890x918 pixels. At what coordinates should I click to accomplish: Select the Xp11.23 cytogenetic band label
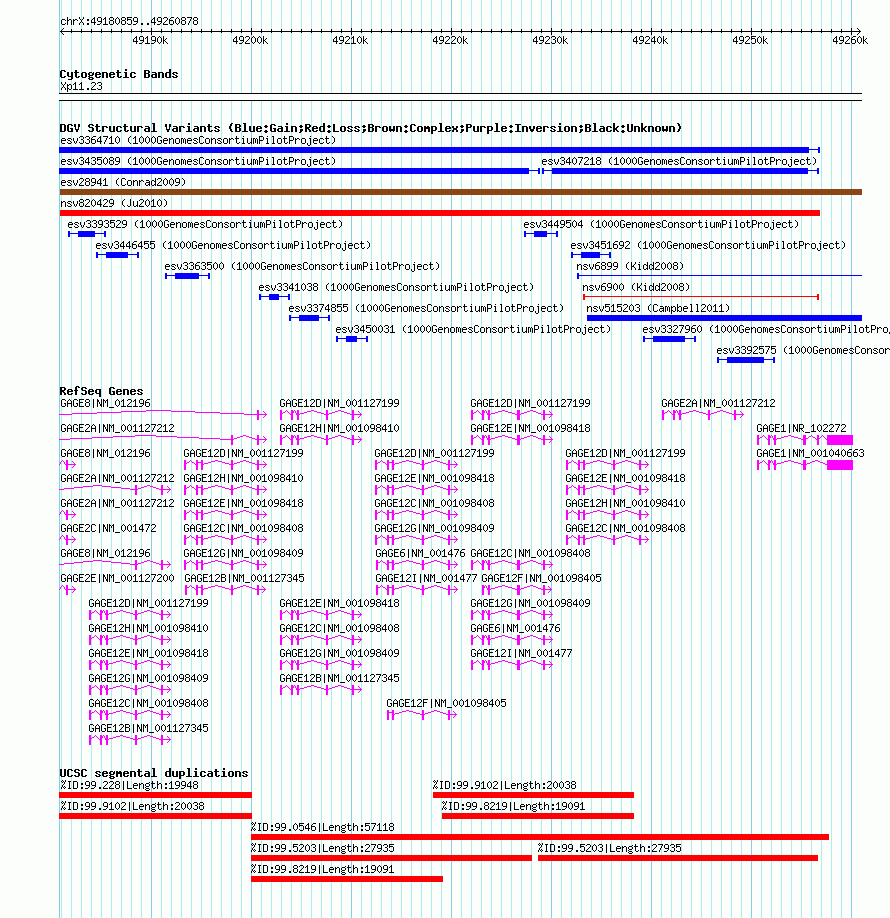coord(81,87)
